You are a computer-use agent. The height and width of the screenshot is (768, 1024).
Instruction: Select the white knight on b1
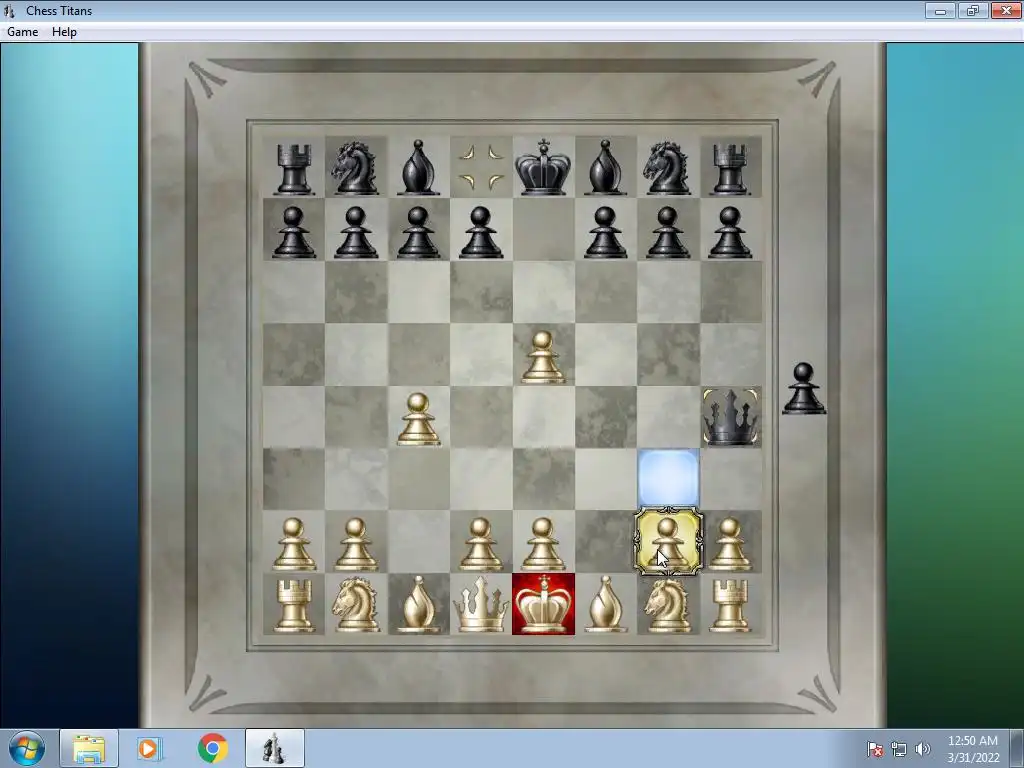tap(356, 605)
